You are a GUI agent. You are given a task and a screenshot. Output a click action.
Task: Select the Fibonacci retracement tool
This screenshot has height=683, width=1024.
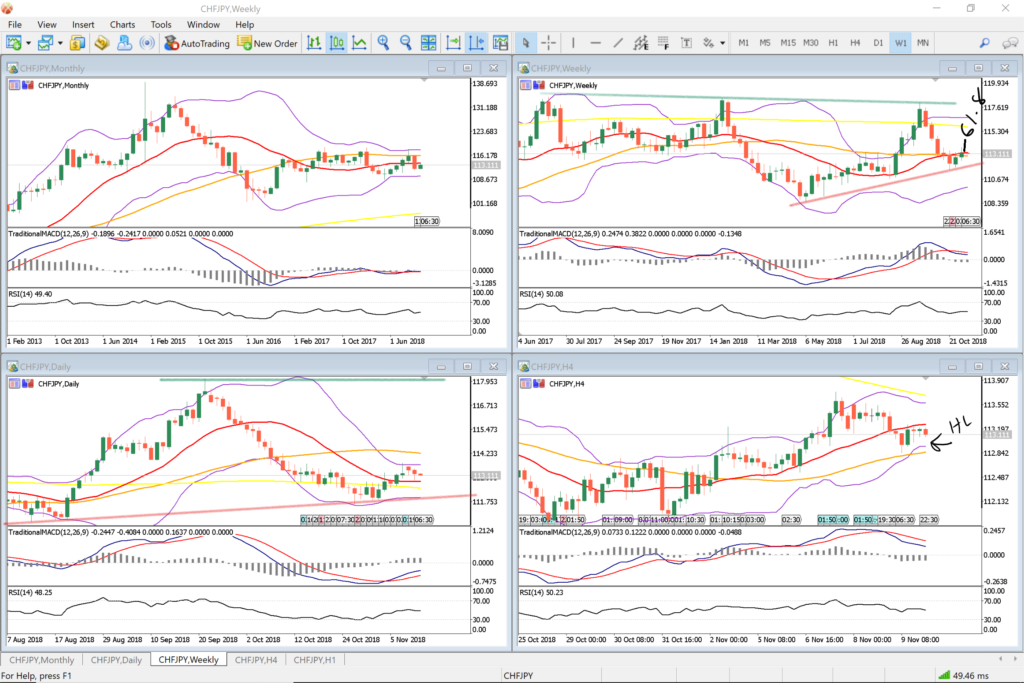665,43
